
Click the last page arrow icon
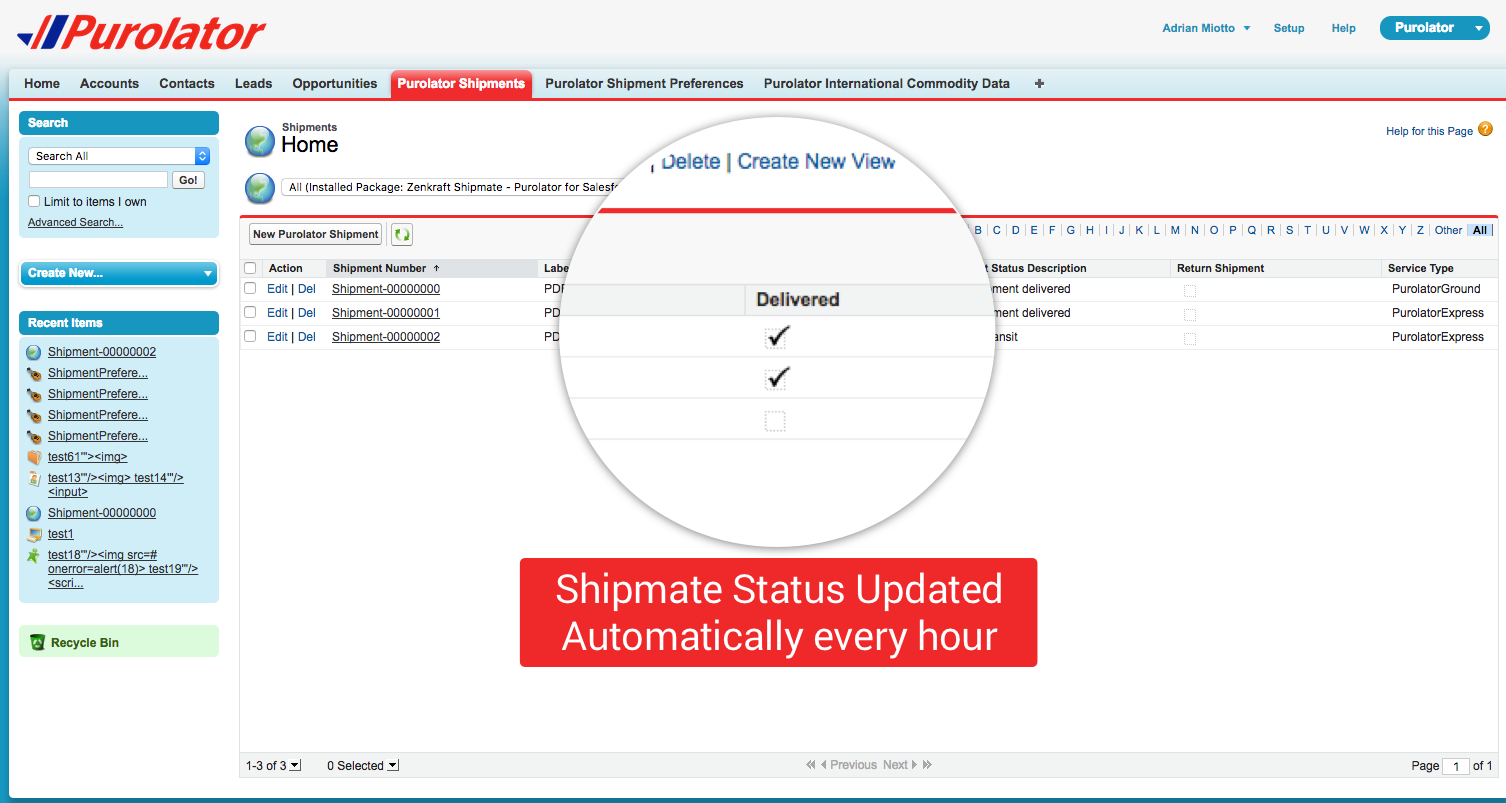[927, 765]
